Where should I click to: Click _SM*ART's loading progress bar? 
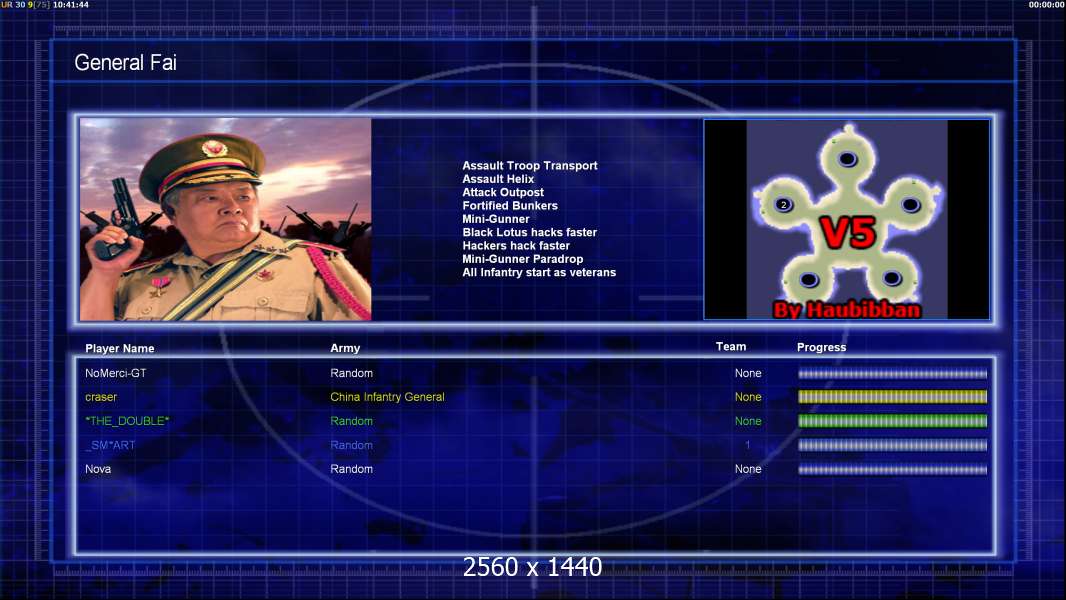click(x=892, y=445)
